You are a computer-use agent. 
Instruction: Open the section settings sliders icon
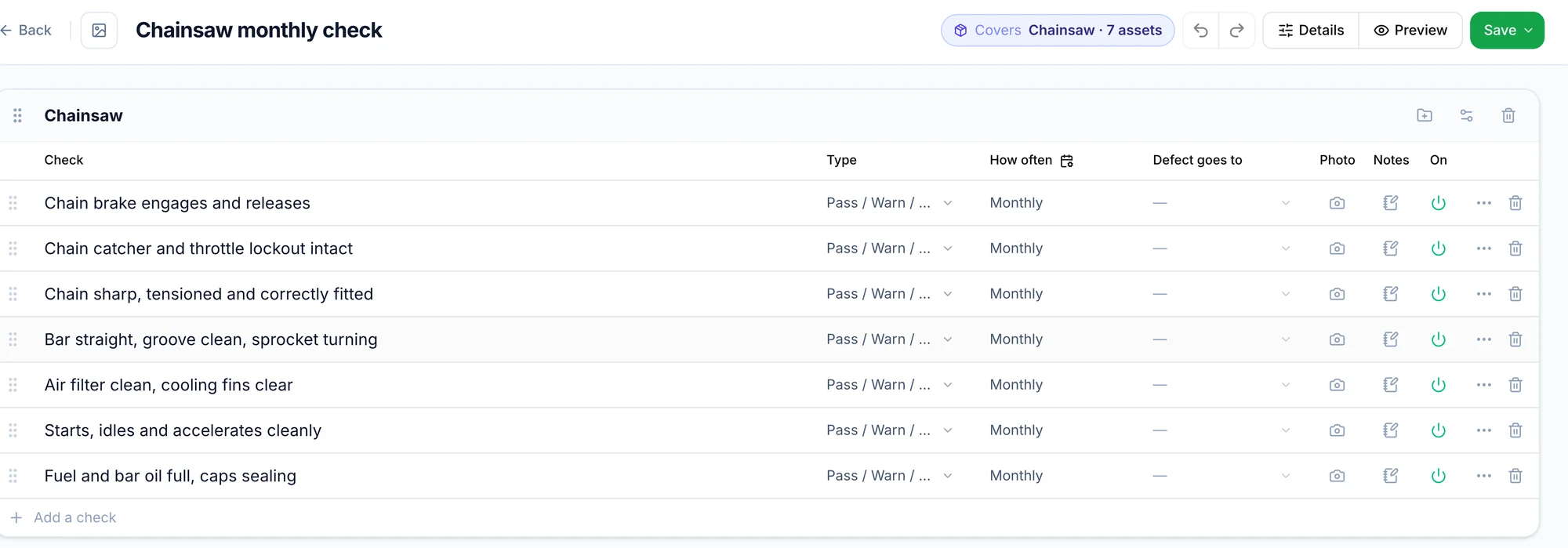(1466, 116)
